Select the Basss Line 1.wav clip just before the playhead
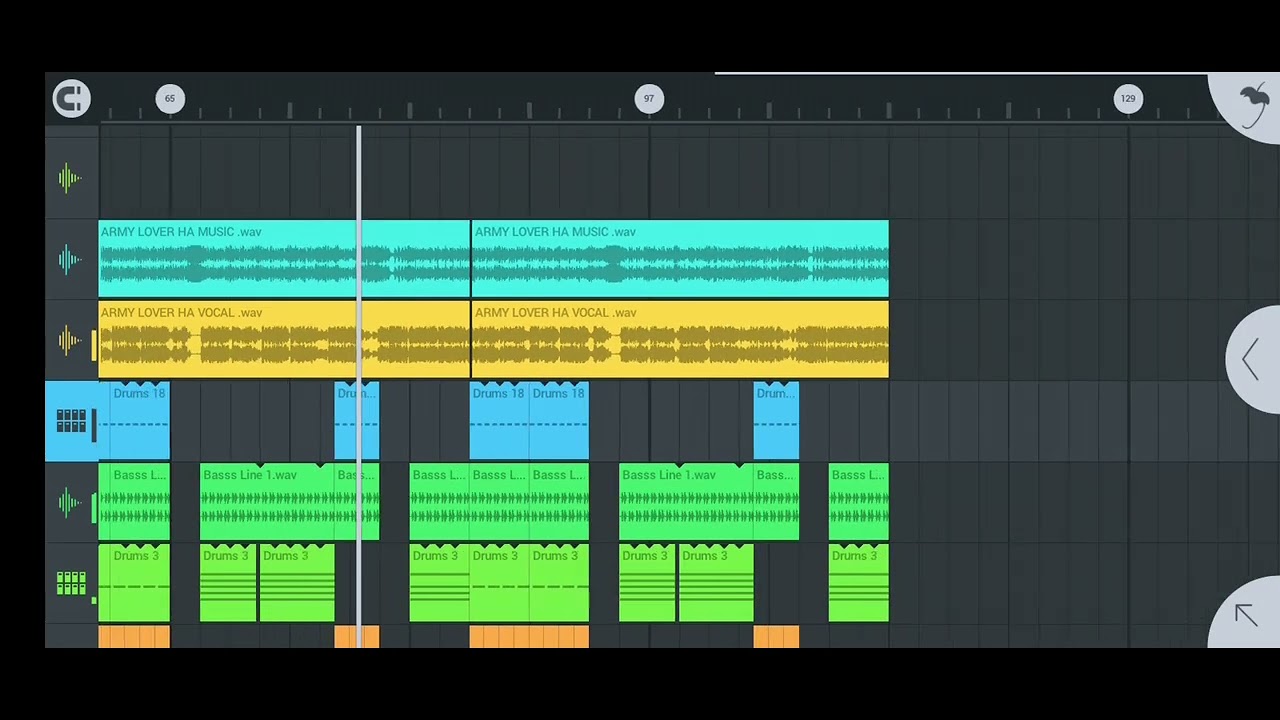This screenshot has width=1280, height=720. [x=267, y=502]
